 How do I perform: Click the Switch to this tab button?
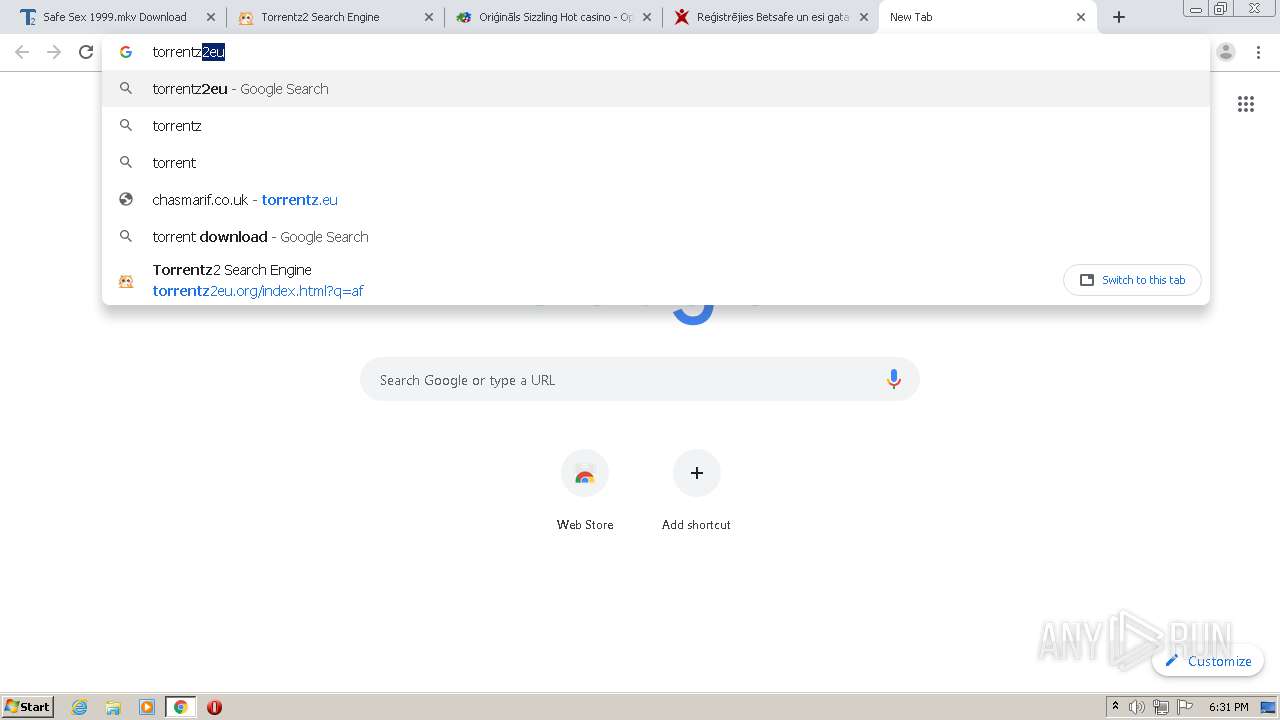[1132, 280]
